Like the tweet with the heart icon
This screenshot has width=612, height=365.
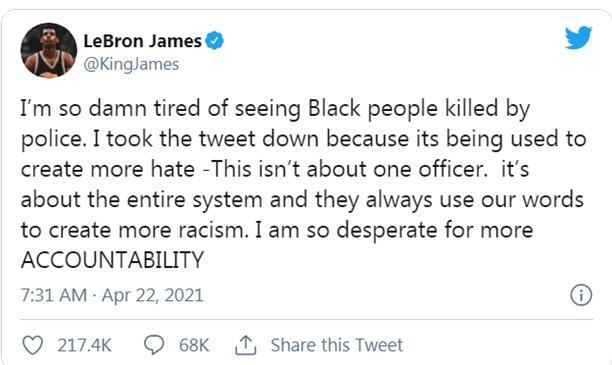[x=32, y=345]
